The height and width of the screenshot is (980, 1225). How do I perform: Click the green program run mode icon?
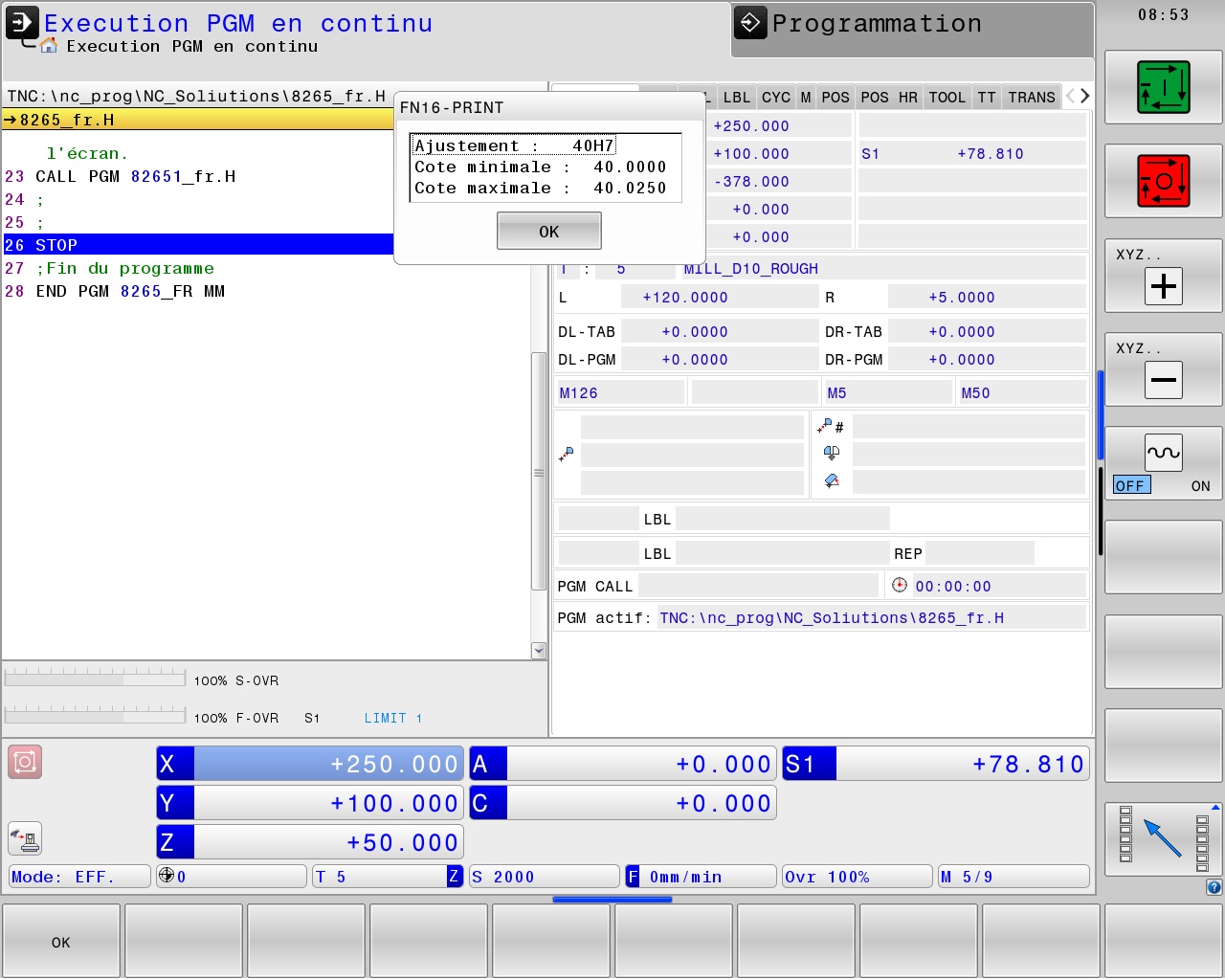pyautogui.click(x=1163, y=87)
